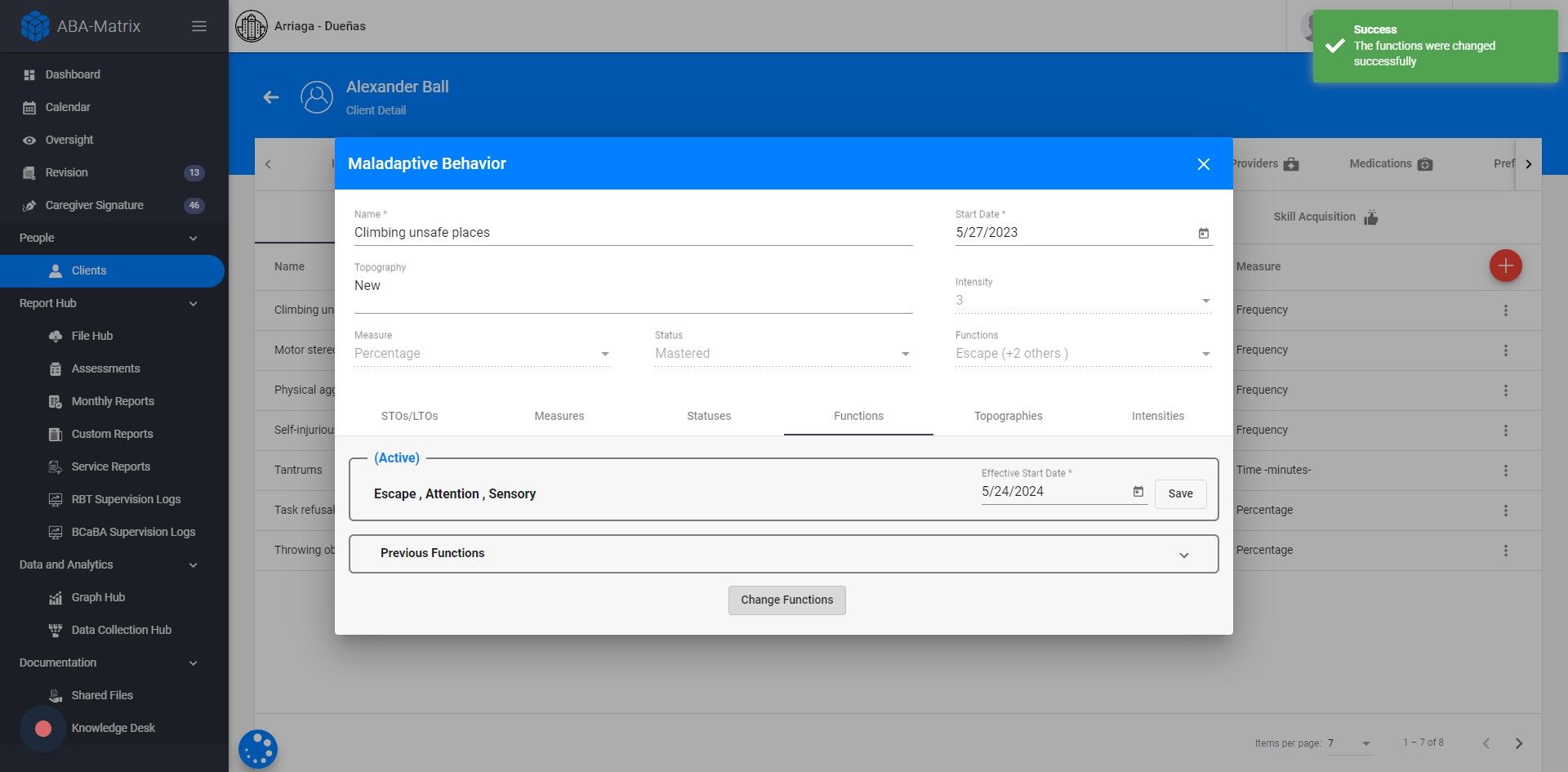1568x772 pixels.
Task: Click Change Functions button
Action: pos(787,600)
